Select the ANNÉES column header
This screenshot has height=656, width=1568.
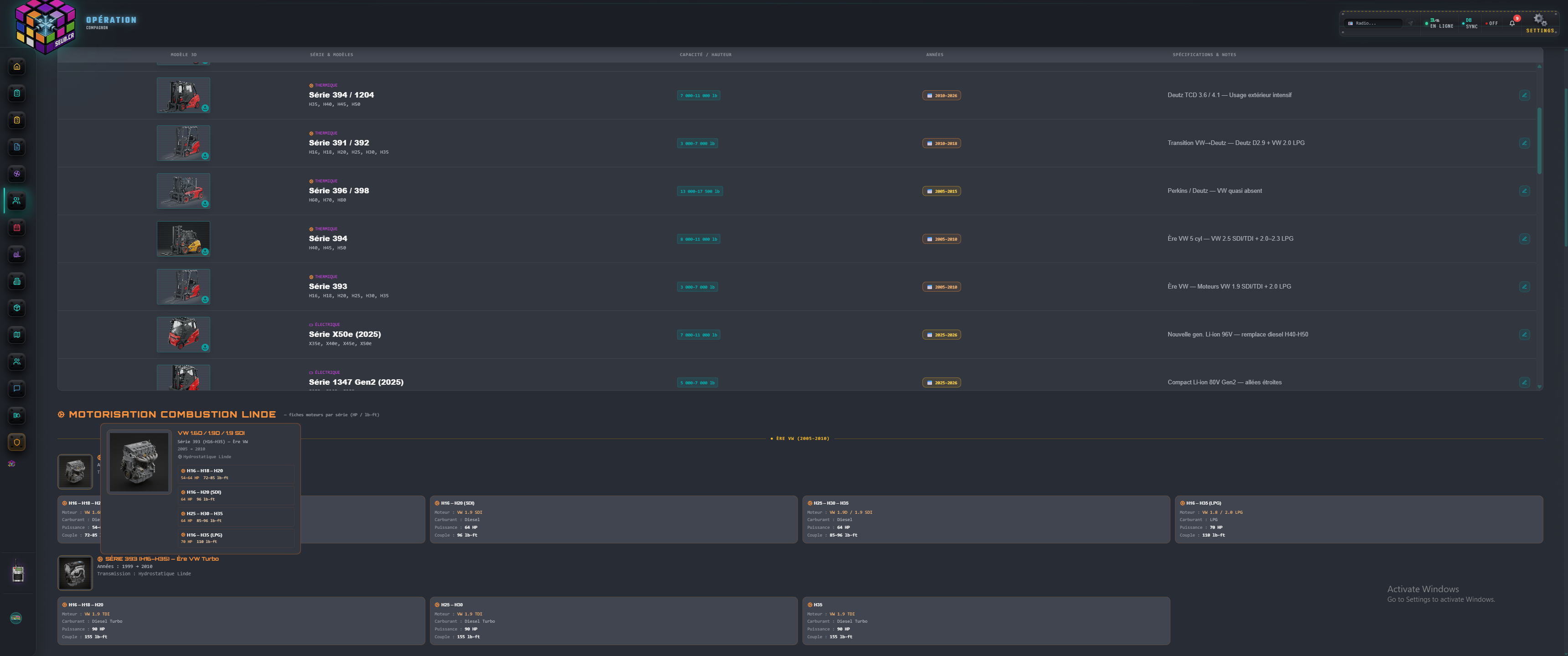pos(934,55)
